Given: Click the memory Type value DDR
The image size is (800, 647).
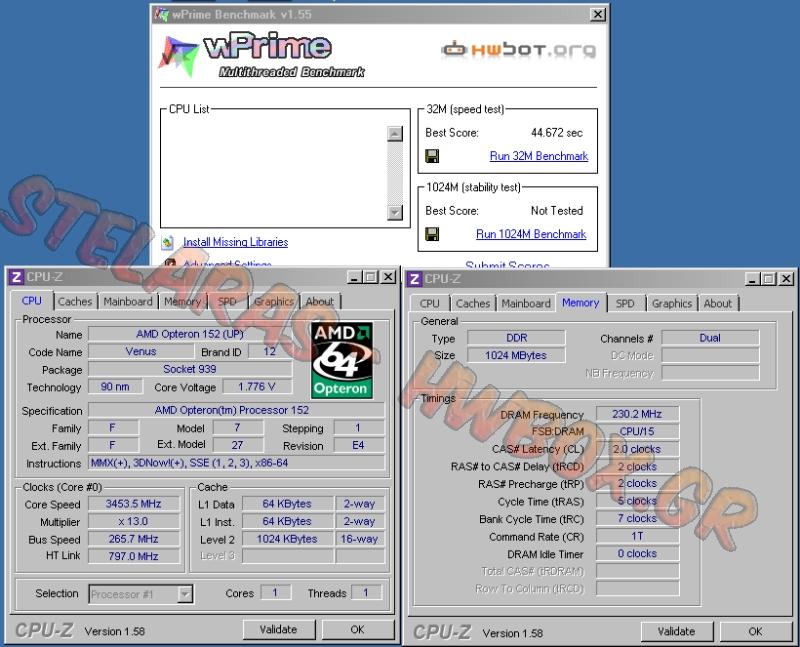Looking at the screenshot, I should pyautogui.click(x=516, y=338).
